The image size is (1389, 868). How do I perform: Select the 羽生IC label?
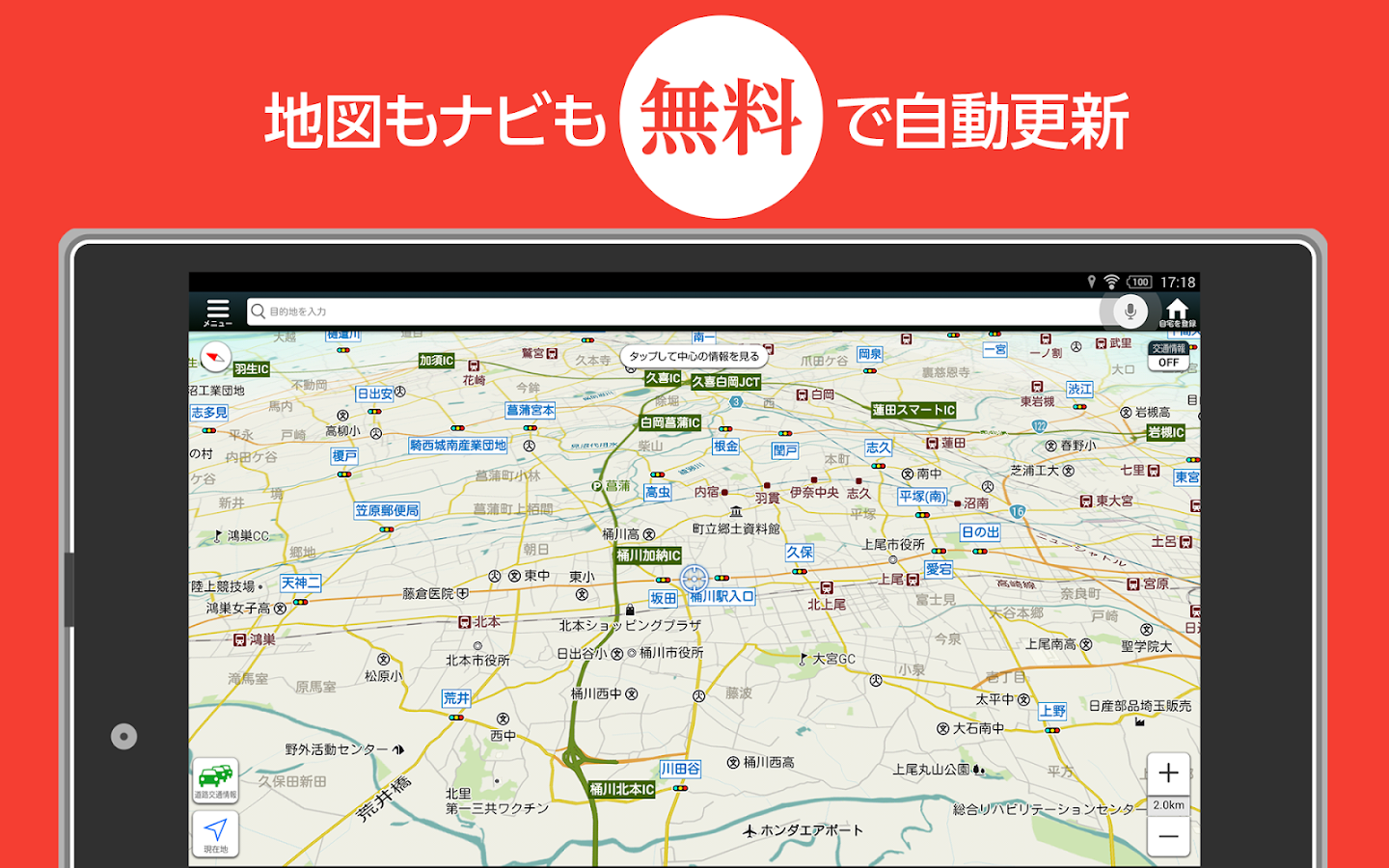point(252,369)
